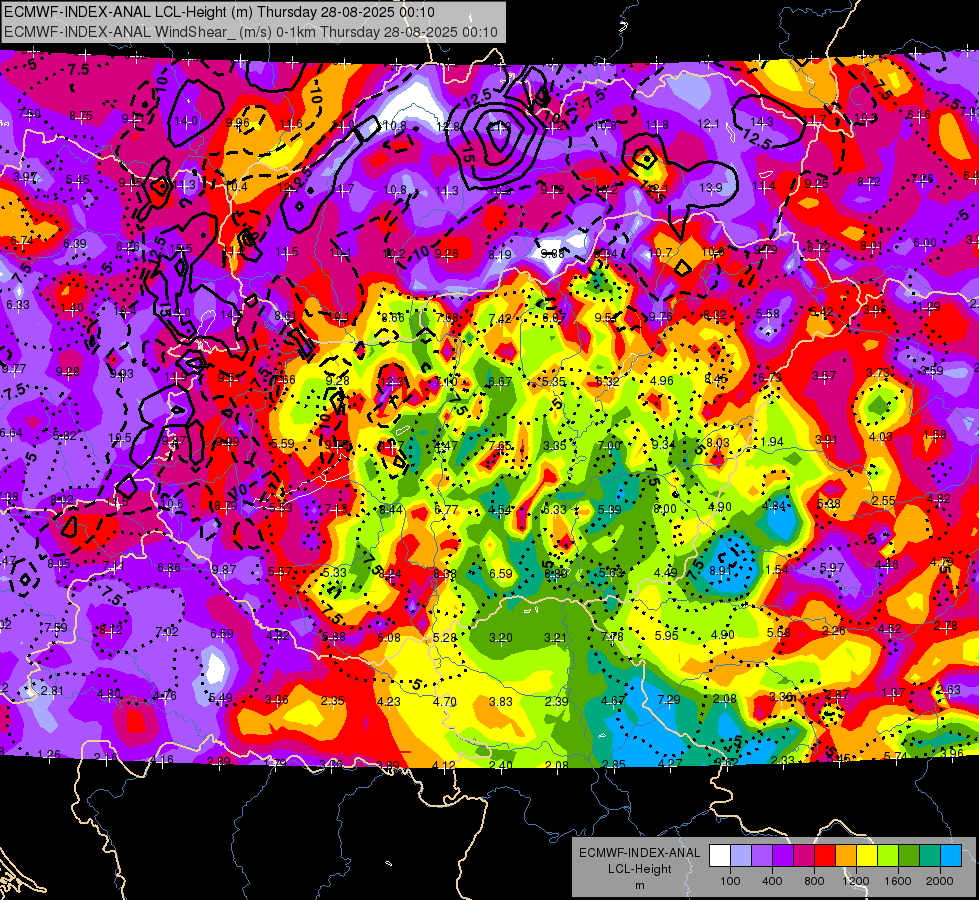Click the grid value 3.91
Image resolution: width=979 pixels, height=900 pixels.
(x=826, y=440)
